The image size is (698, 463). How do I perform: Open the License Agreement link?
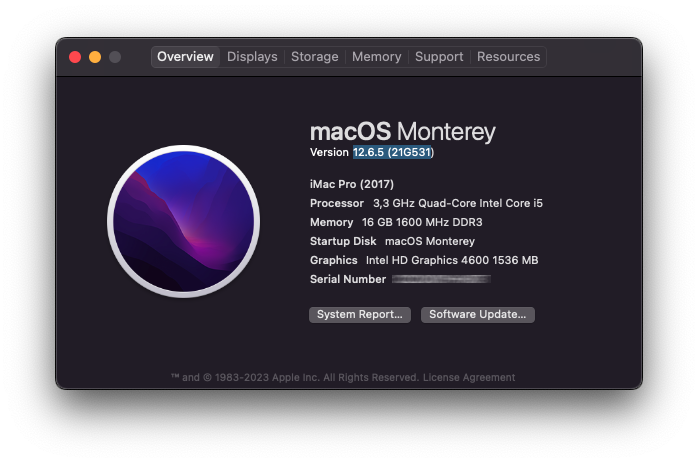click(469, 378)
